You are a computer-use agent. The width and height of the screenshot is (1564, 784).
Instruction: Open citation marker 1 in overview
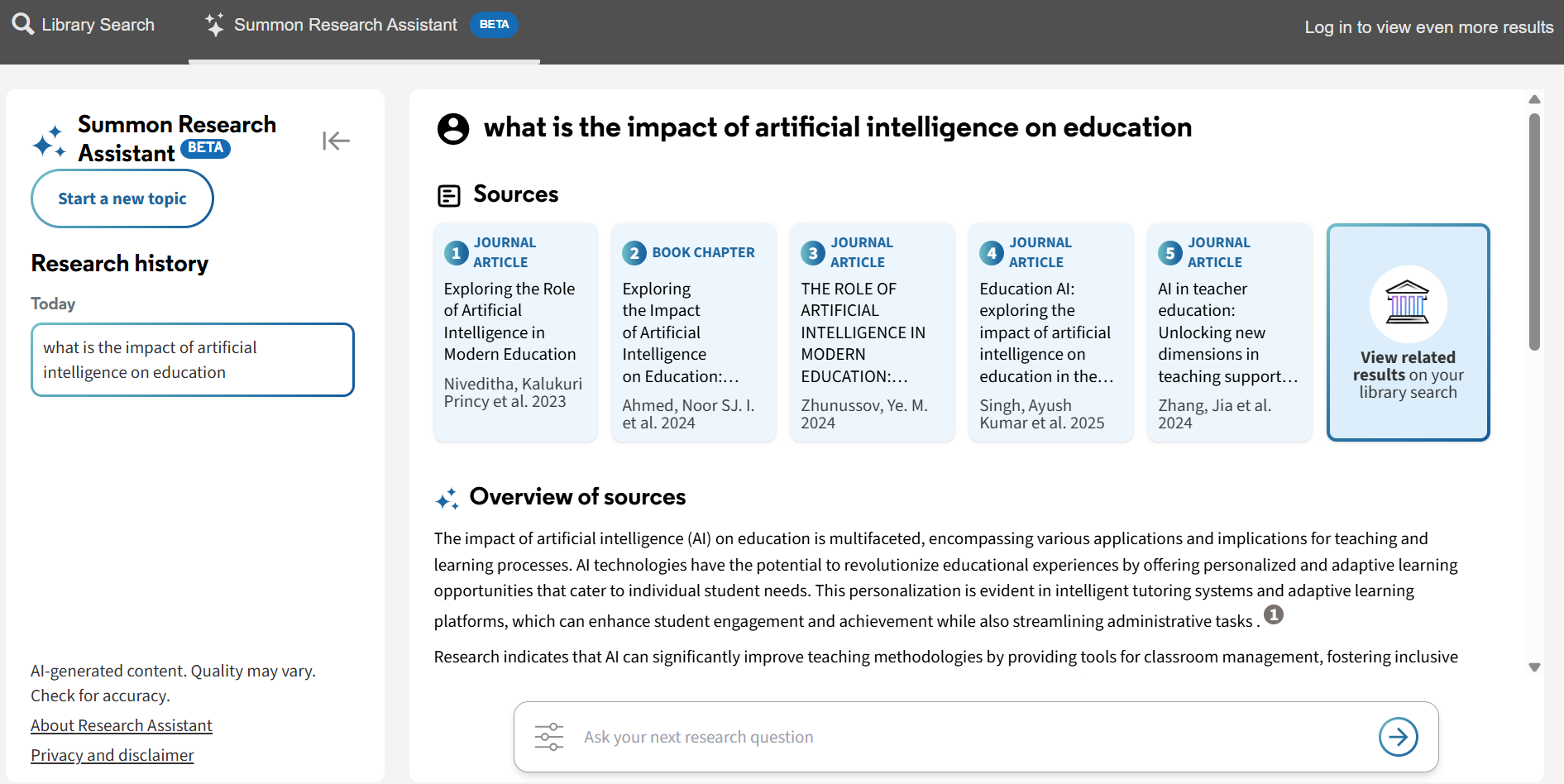click(1274, 614)
